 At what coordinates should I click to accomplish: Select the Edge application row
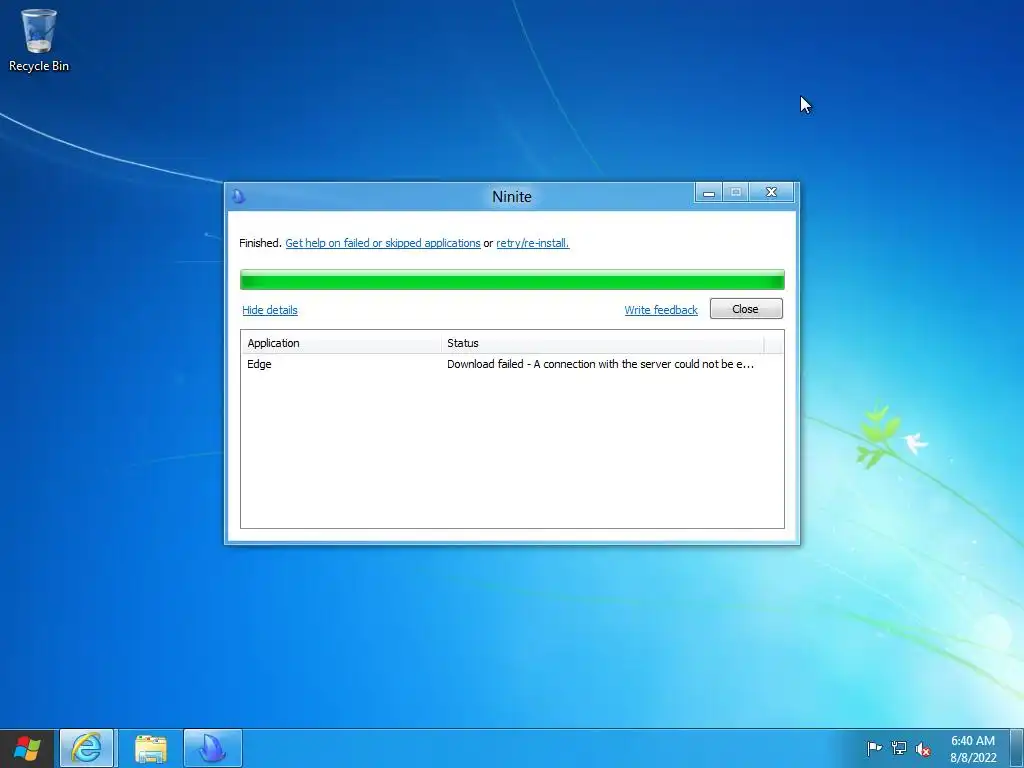[x=512, y=364]
